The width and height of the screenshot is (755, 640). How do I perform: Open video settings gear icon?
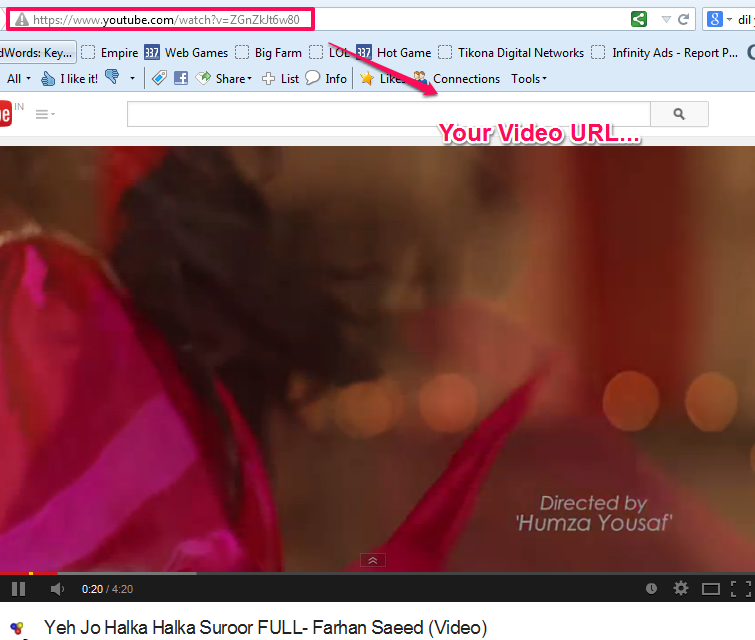[681, 588]
